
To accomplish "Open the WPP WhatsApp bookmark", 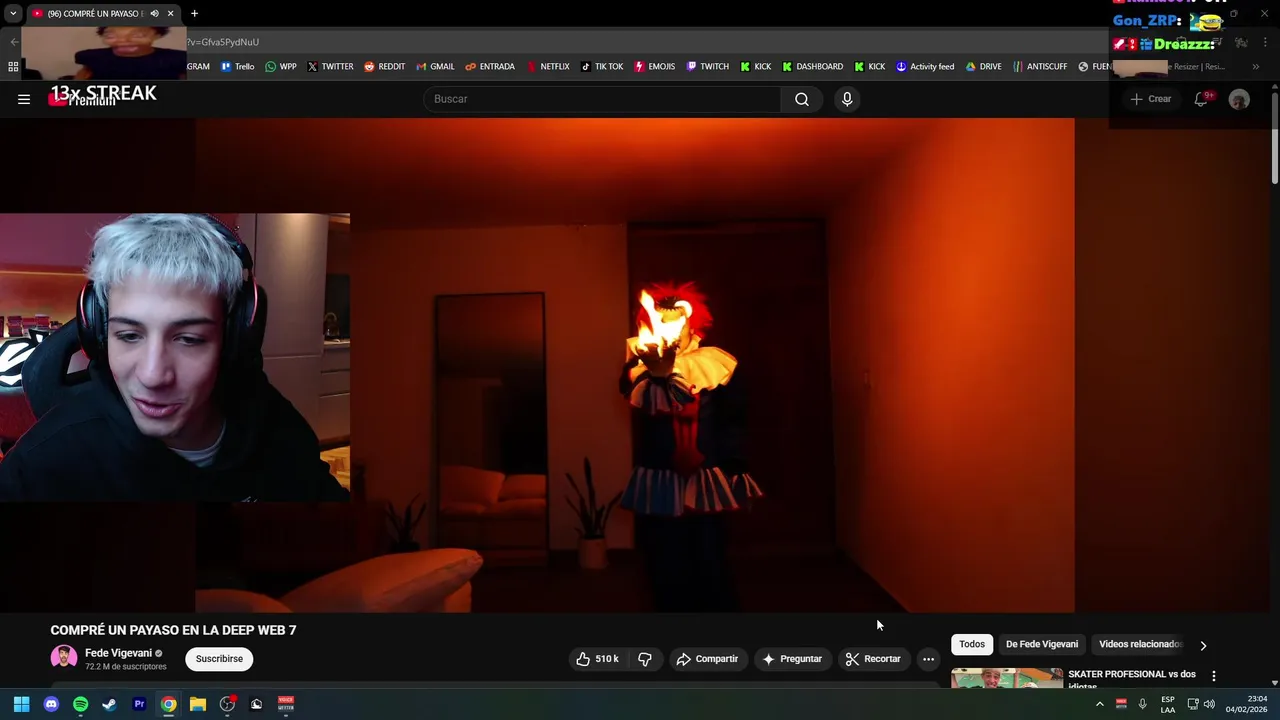I will 281,67.
